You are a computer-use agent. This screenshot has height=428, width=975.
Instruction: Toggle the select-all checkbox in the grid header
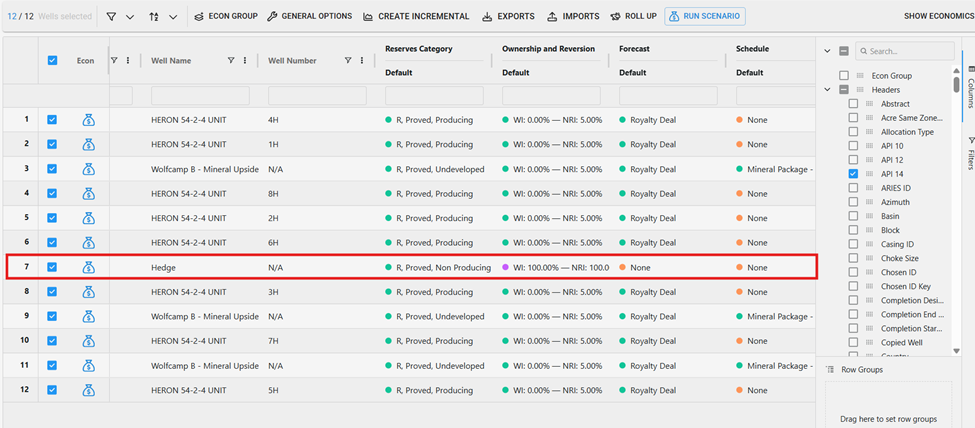(x=52, y=61)
